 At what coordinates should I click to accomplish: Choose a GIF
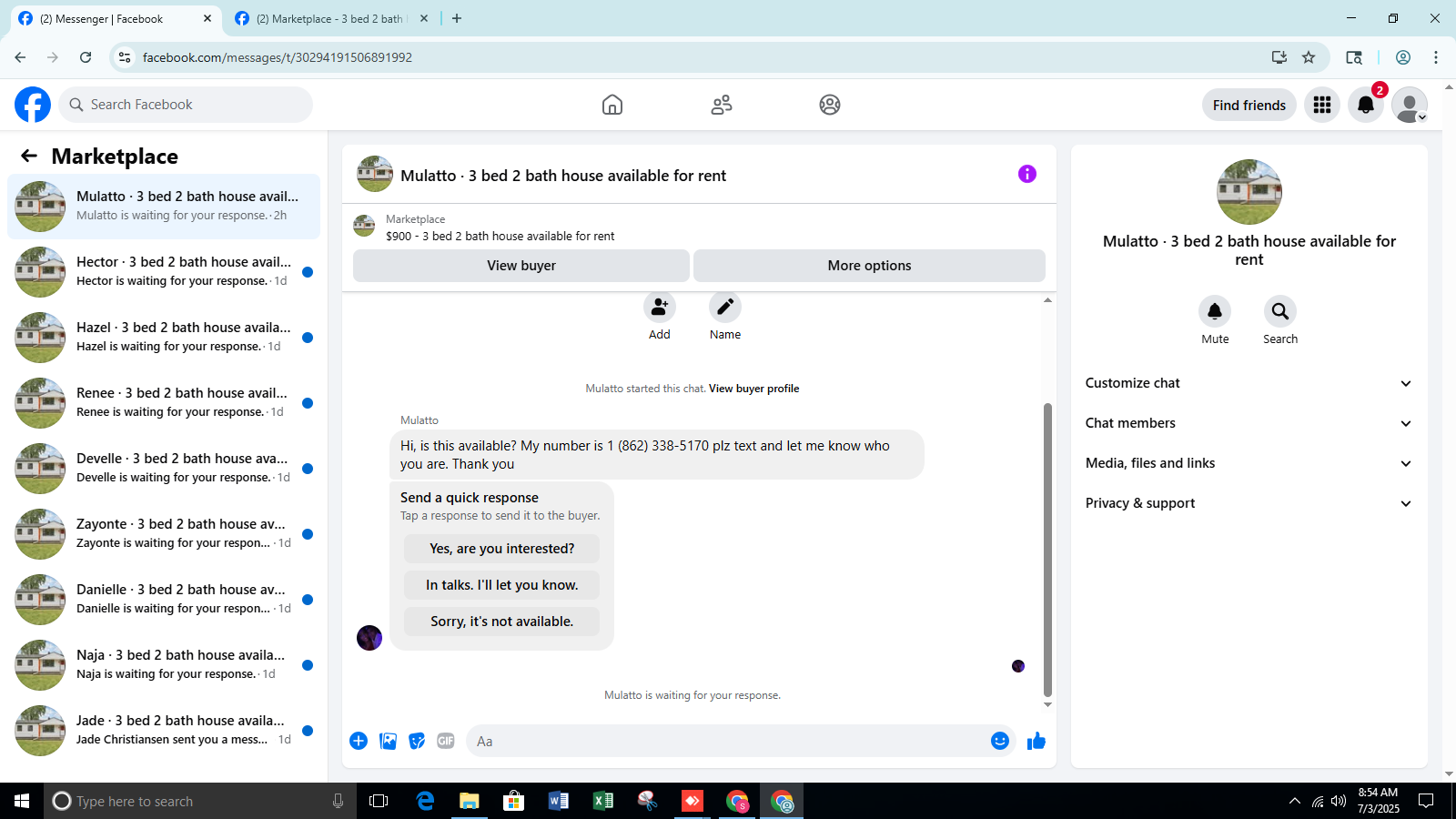pos(446,741)
